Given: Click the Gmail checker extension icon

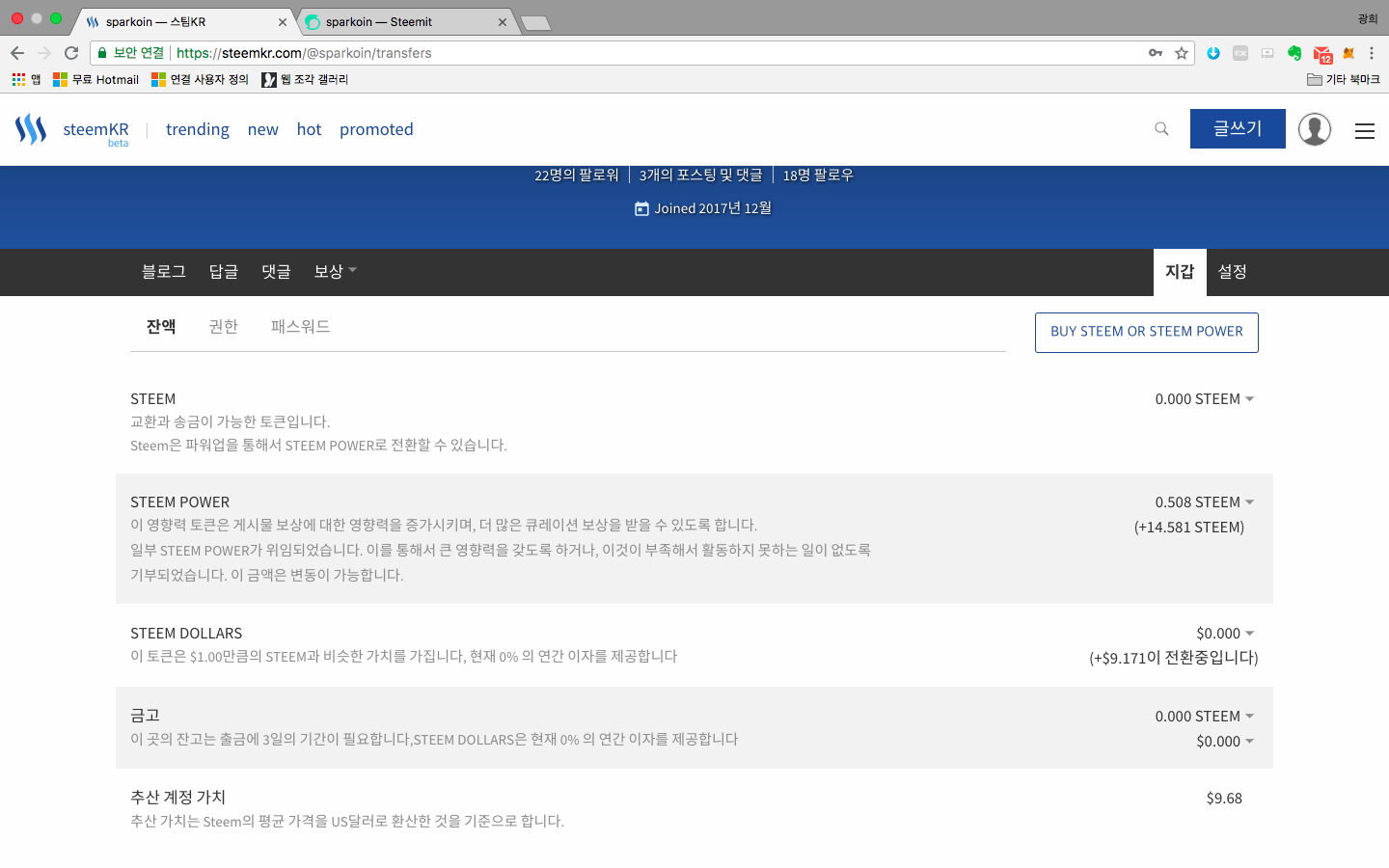Looking at the screenshot, I should pyautogui.click(x=1322, y=54).
